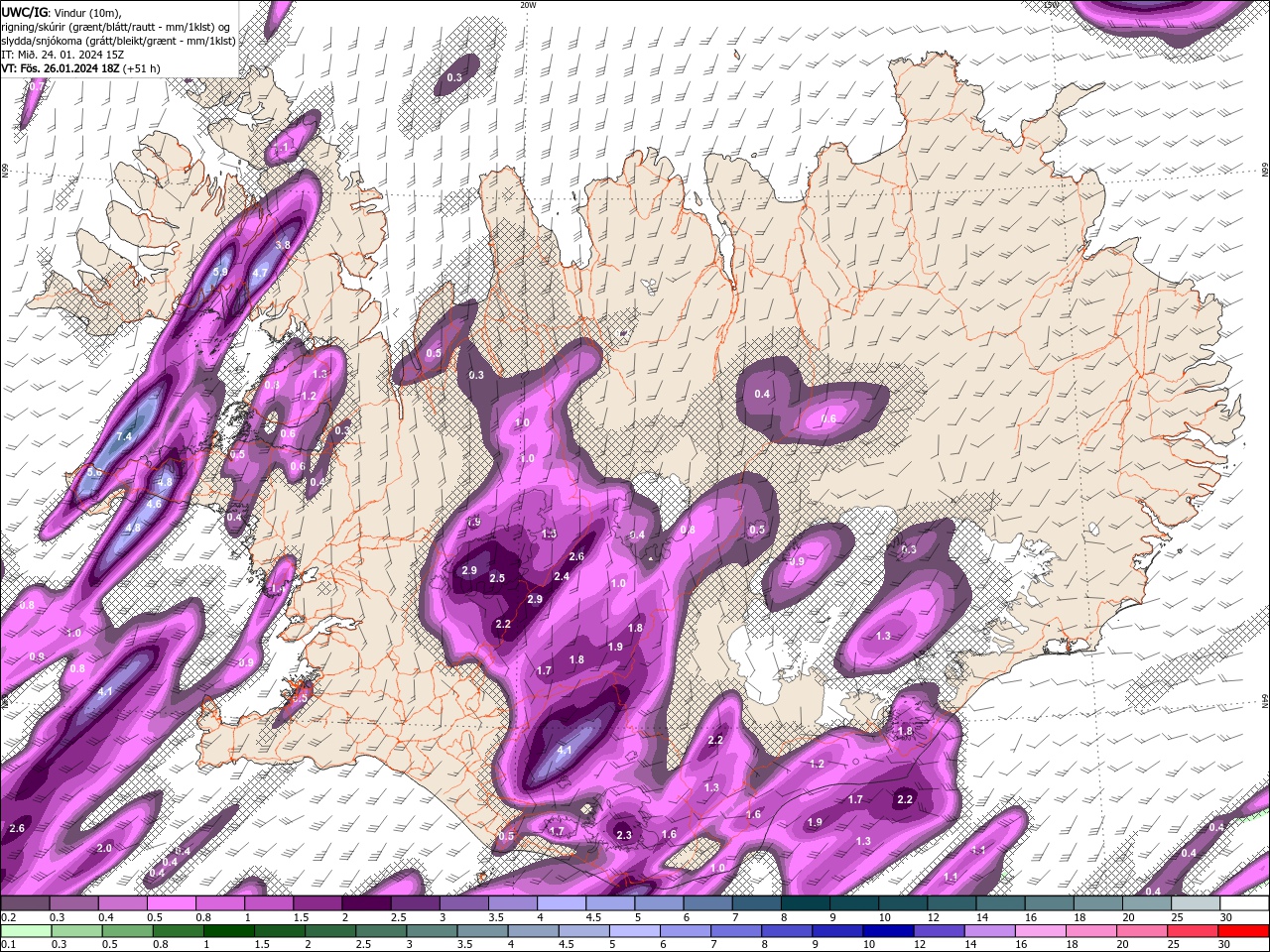1270x952 pixels.
Task: Select the 4.7 precipitation value on map
Action: click(260, 272)
